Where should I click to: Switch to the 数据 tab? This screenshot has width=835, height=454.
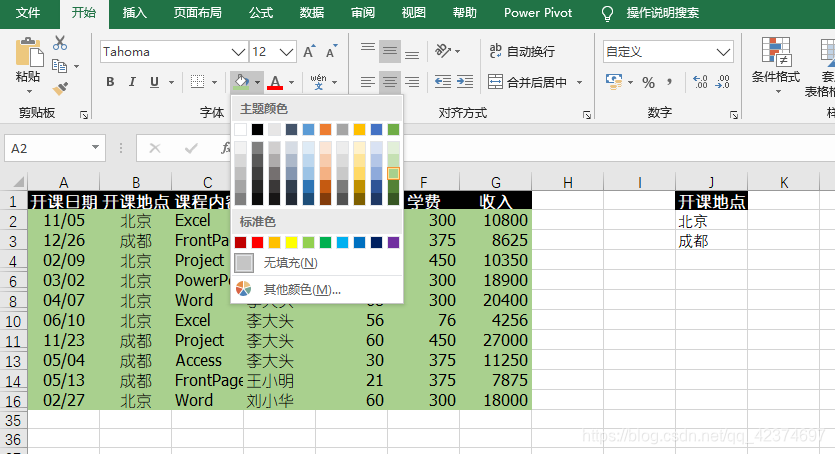pos(312,13)
